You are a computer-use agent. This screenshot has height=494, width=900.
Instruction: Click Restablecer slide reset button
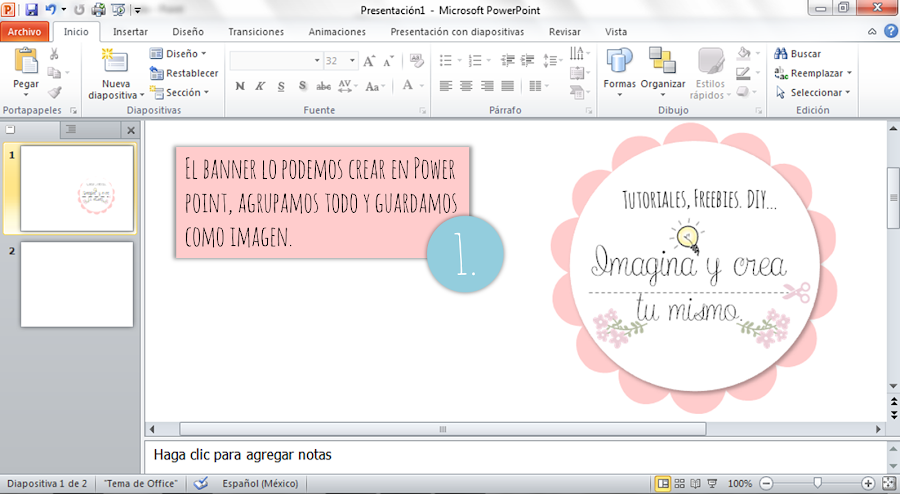tap(184, 73)
